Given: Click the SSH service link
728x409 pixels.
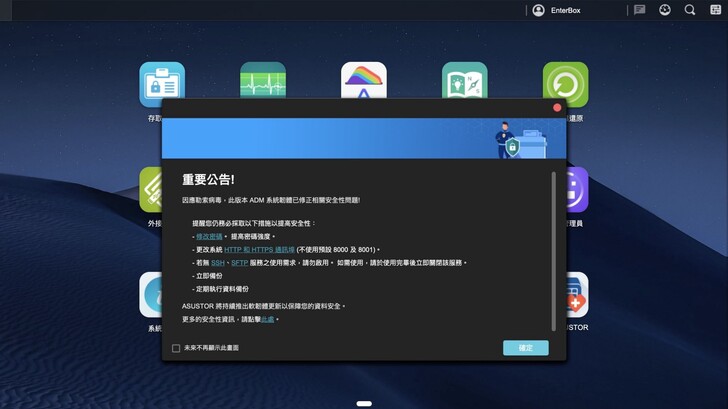Looking at the screenshot, I should click(x=218, y=262).
